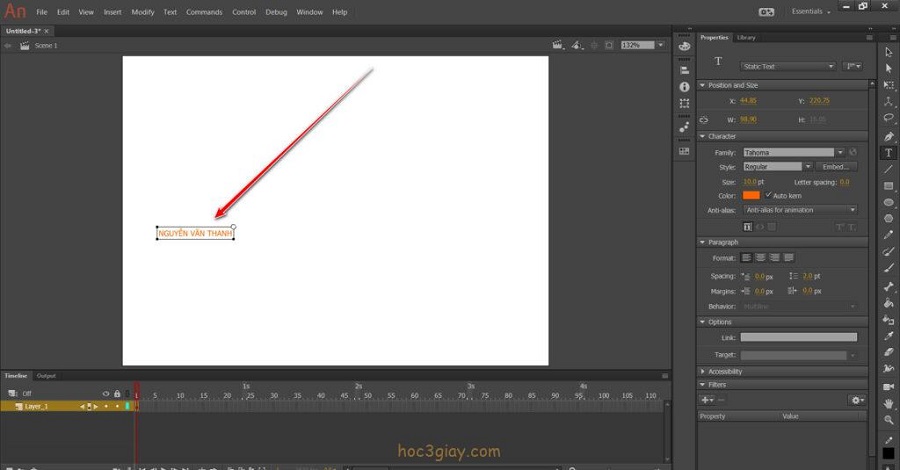Expand the Accessibility section
The image size is (900, 470).
pos(703,371)
